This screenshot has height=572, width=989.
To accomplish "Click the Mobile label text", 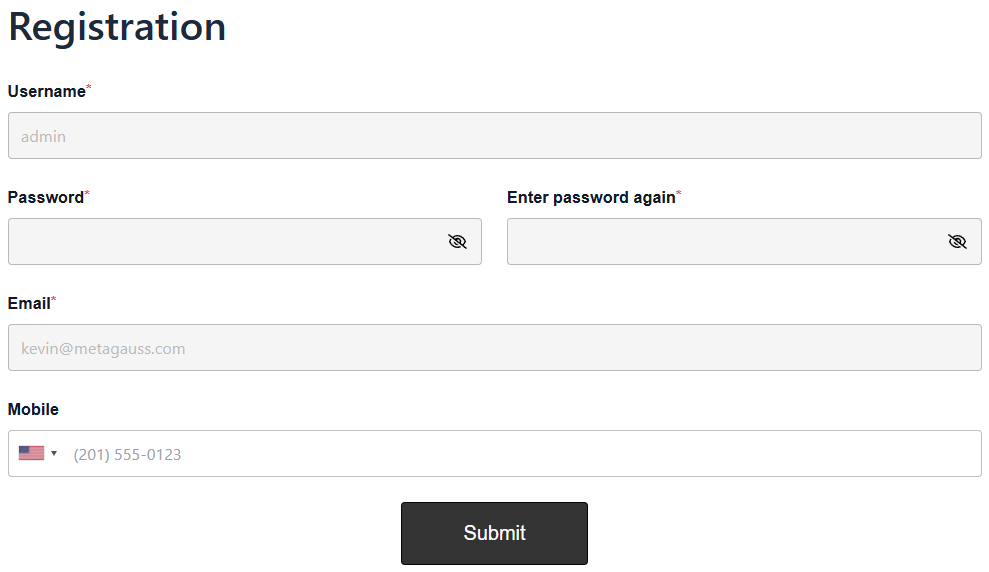I will (x=33, y=410).
